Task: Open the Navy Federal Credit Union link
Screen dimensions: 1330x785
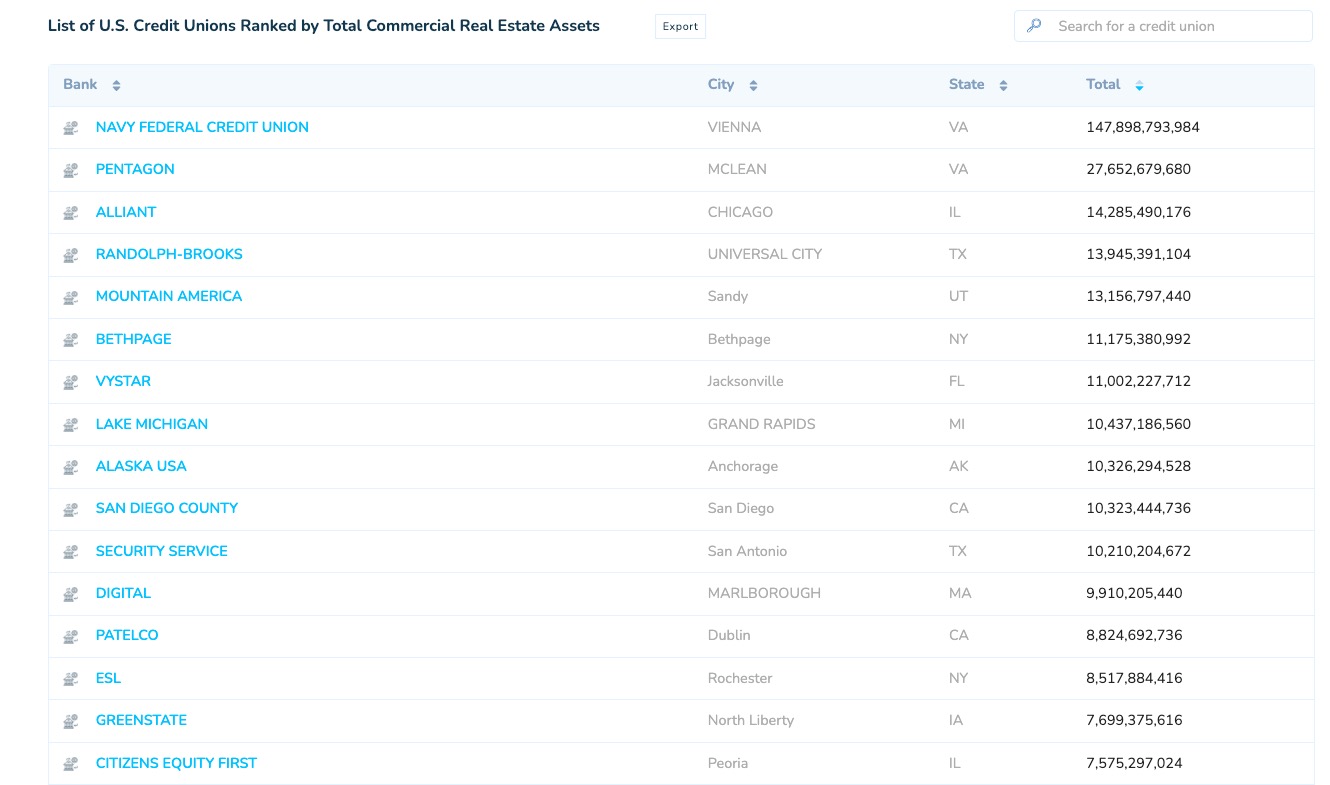Action: point(202,127)
